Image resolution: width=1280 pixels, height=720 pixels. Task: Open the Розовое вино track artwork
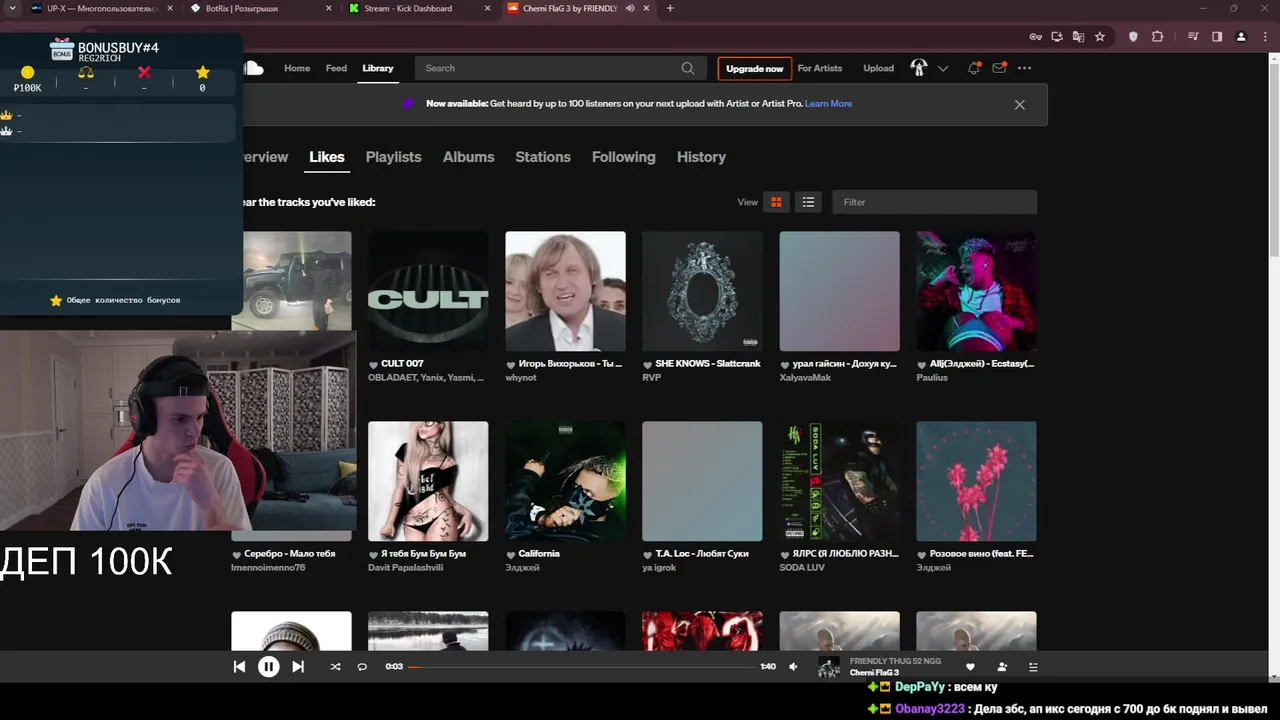click(976, 481)
